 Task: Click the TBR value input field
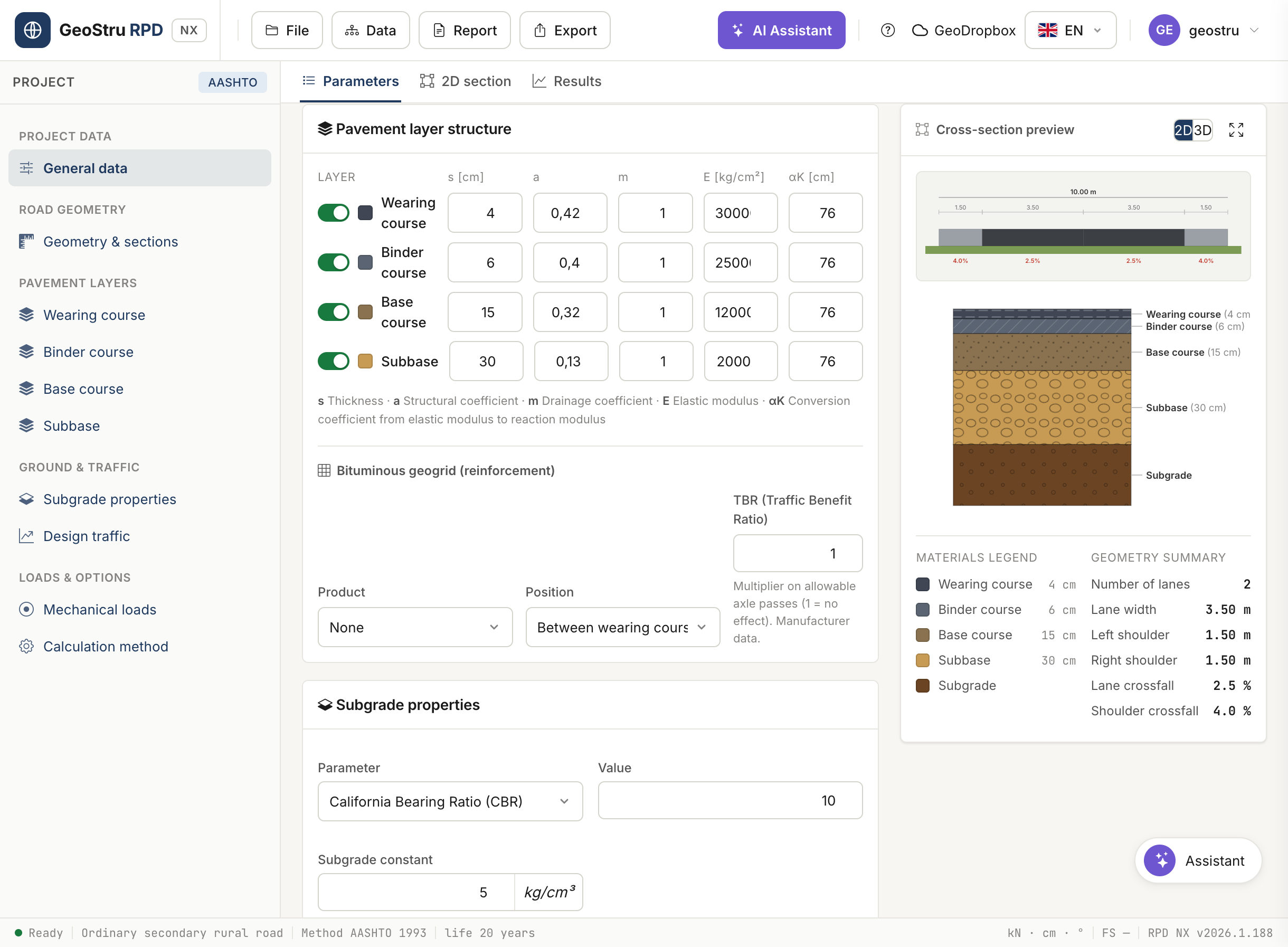tap(797, 553)
